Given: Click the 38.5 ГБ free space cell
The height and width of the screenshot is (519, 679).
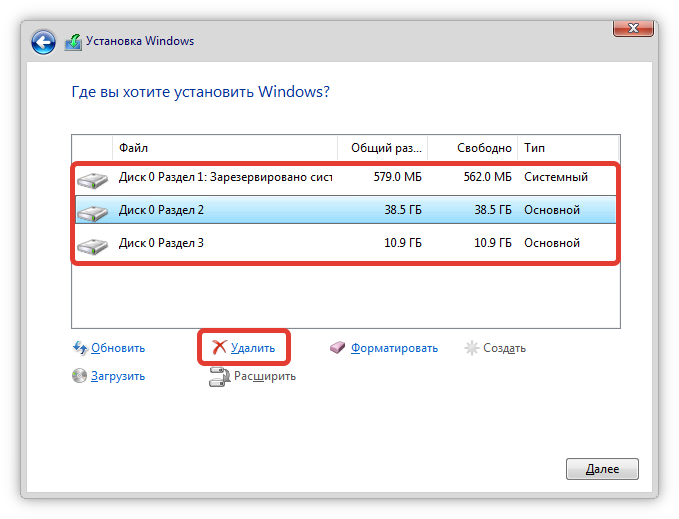Looking at the screenshot, I should [x=493, y=210].
